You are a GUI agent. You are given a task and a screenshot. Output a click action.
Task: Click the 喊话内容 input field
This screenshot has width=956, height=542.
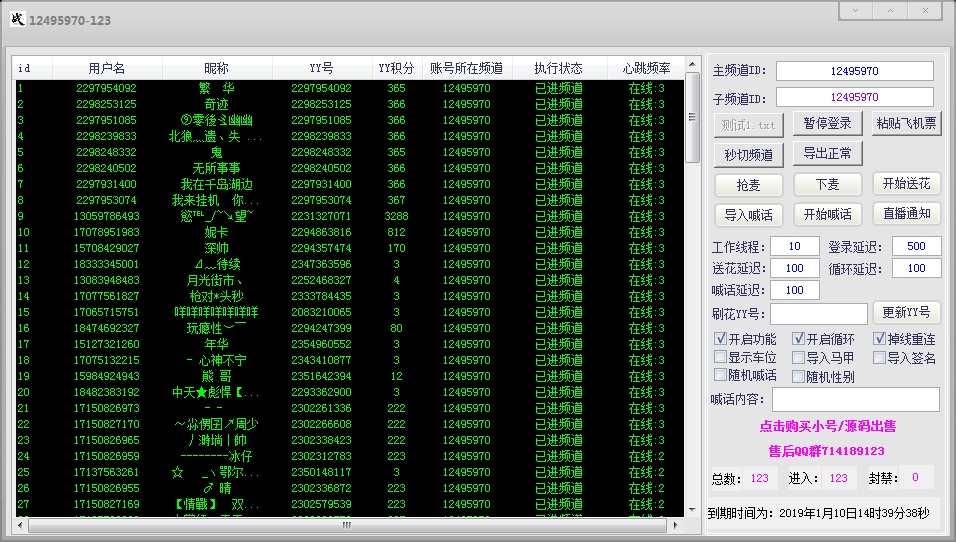coord(855,400)
